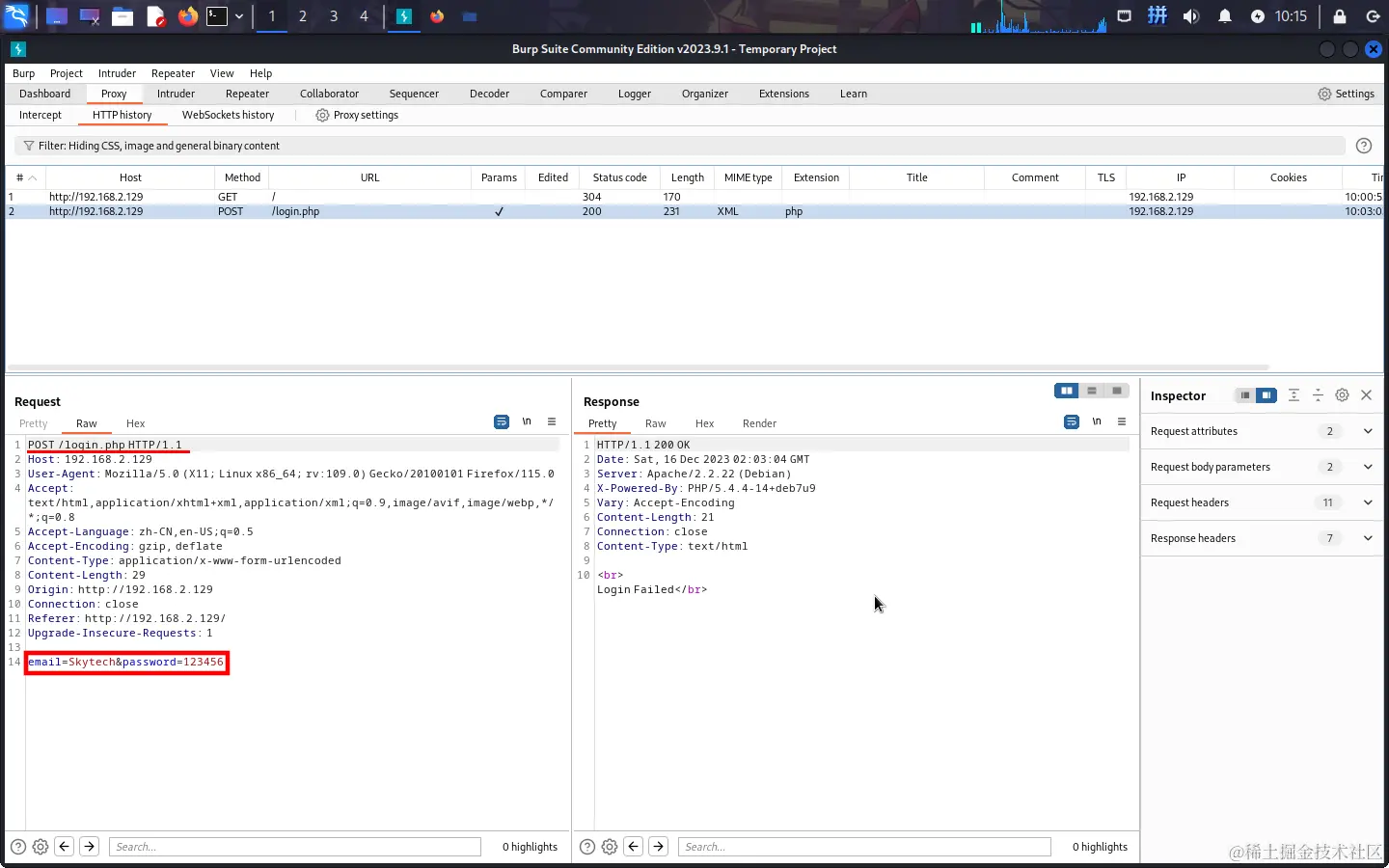1389x868 pixels.
Task: Select the GET / history row
Action: pyautogui.click(x=694, y=197)
